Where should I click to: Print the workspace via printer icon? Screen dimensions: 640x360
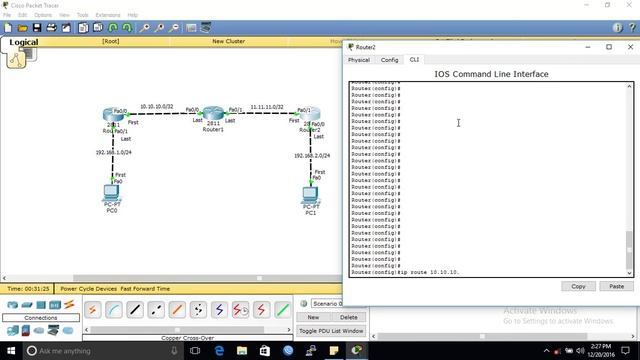coord(51,28)
